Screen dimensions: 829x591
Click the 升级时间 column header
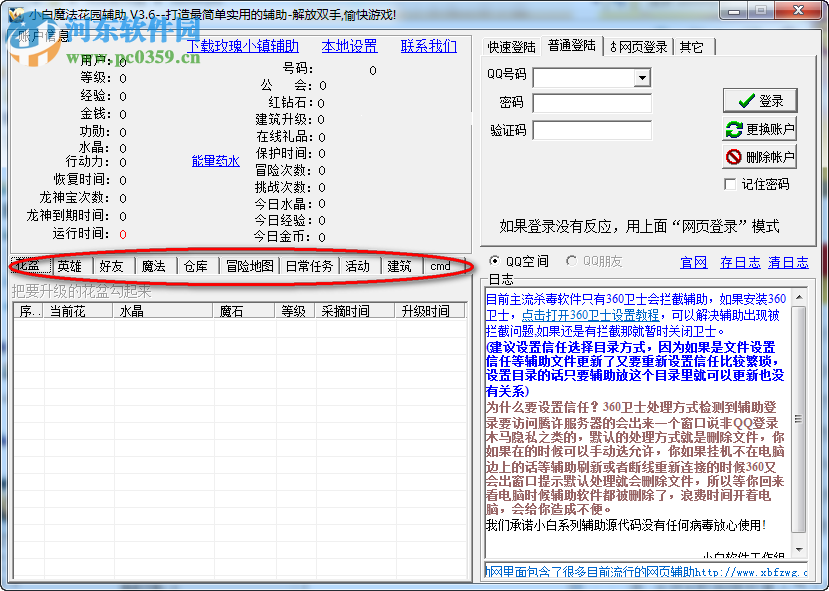click(430, 311)
